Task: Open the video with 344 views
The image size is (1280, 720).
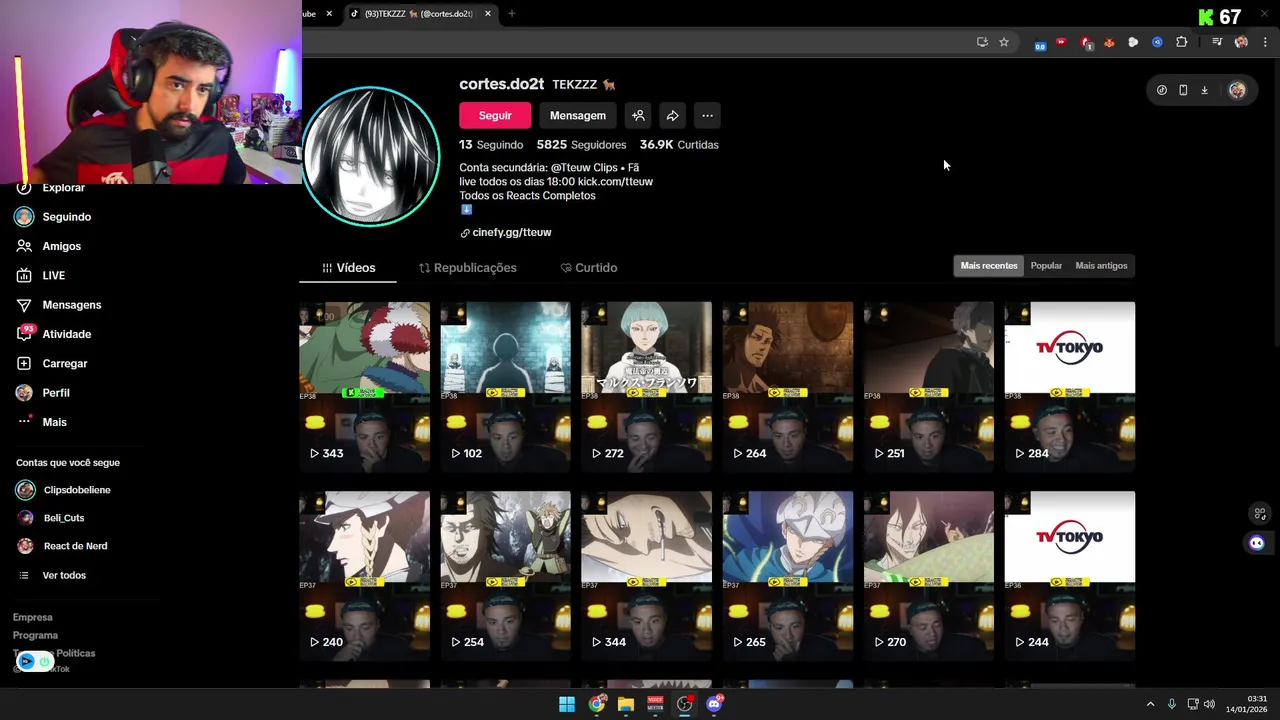Action: pyautogui.click(x=646, y=575)
